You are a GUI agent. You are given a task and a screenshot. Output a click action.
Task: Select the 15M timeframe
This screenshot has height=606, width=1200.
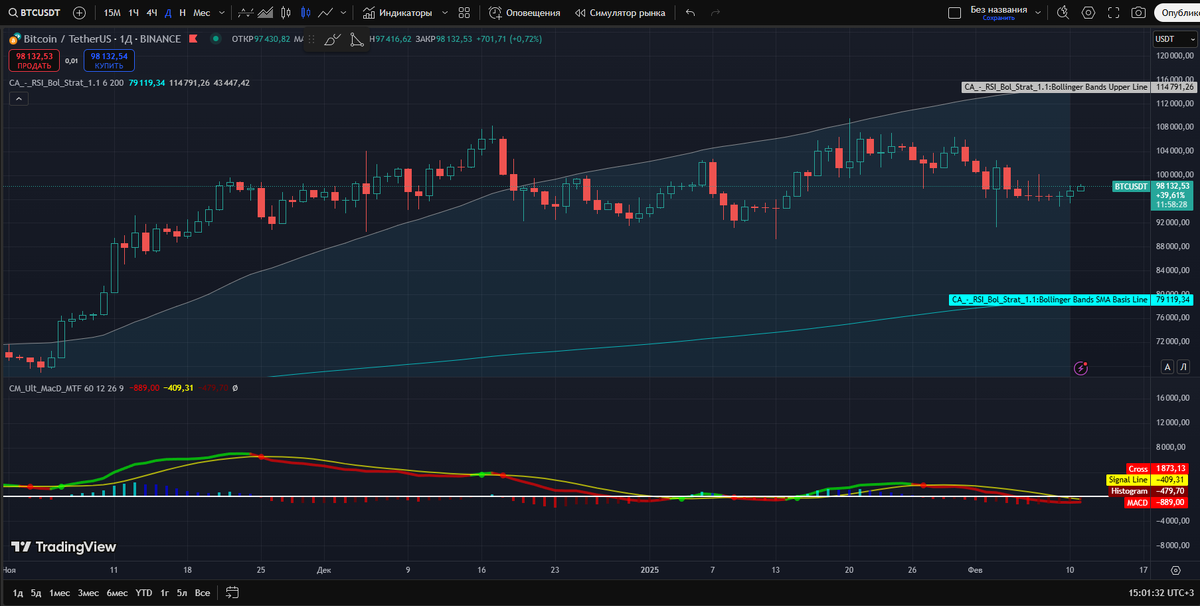coord(112,13)
